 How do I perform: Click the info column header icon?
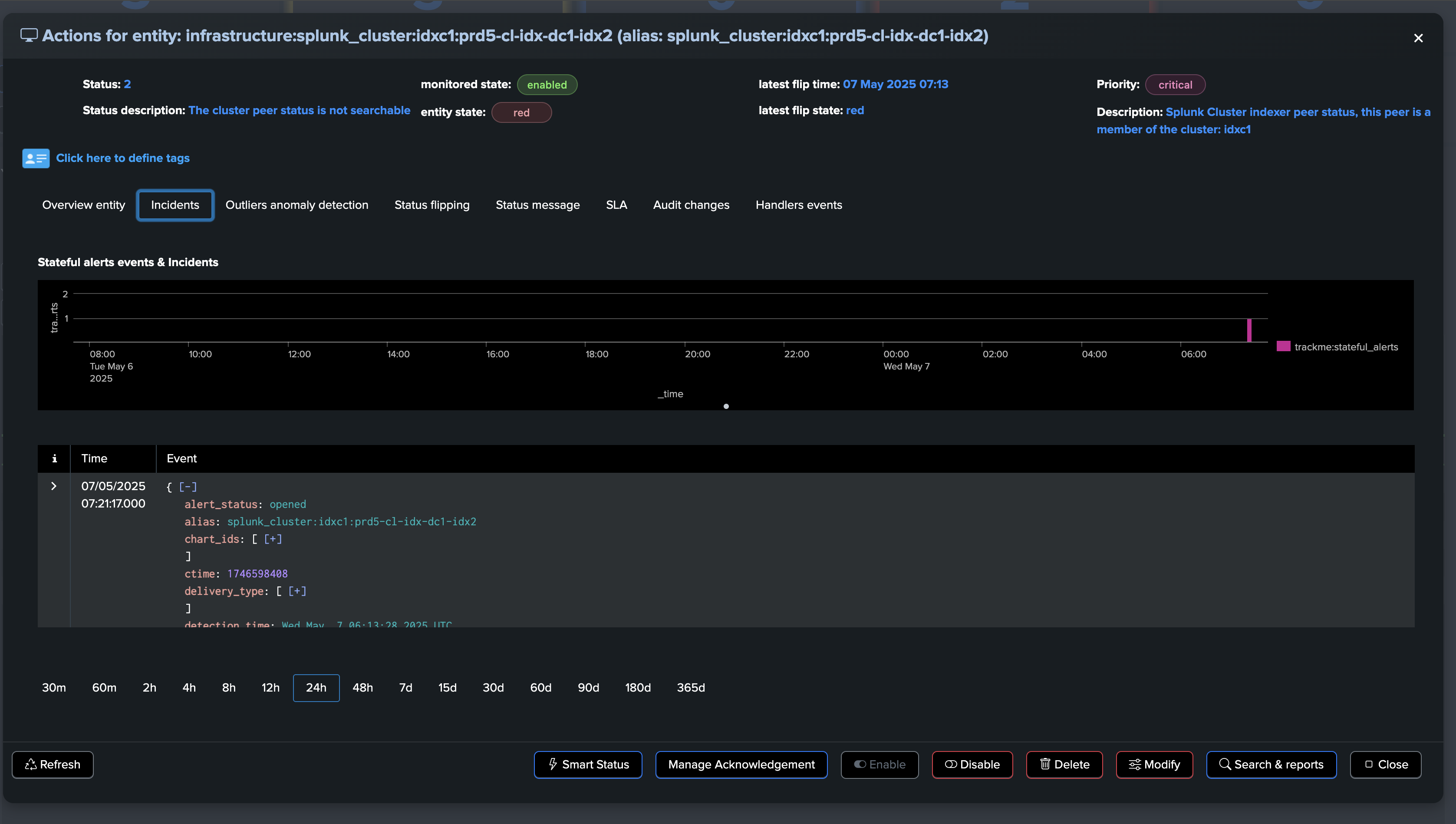click(x=54, y=458)
